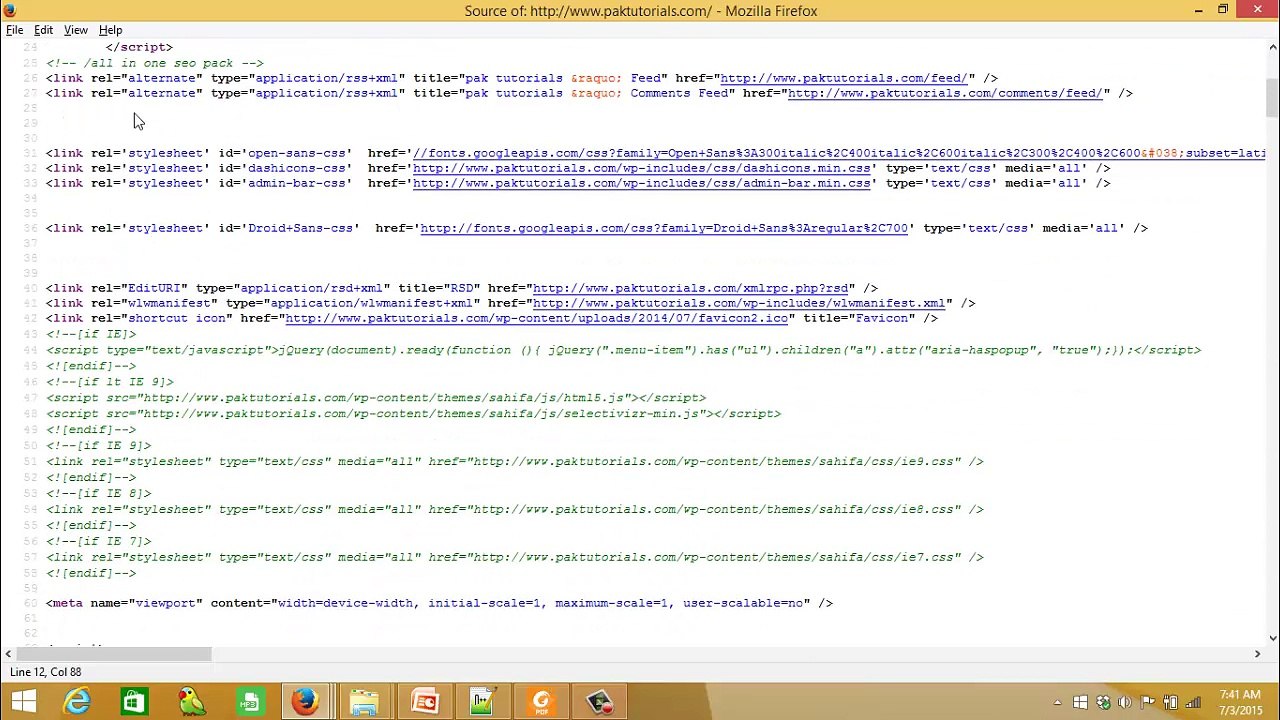Screen dimensions: 1280x720
Task: Open the PowerPoint taskbar icon
Action: (x=425, y=702)
